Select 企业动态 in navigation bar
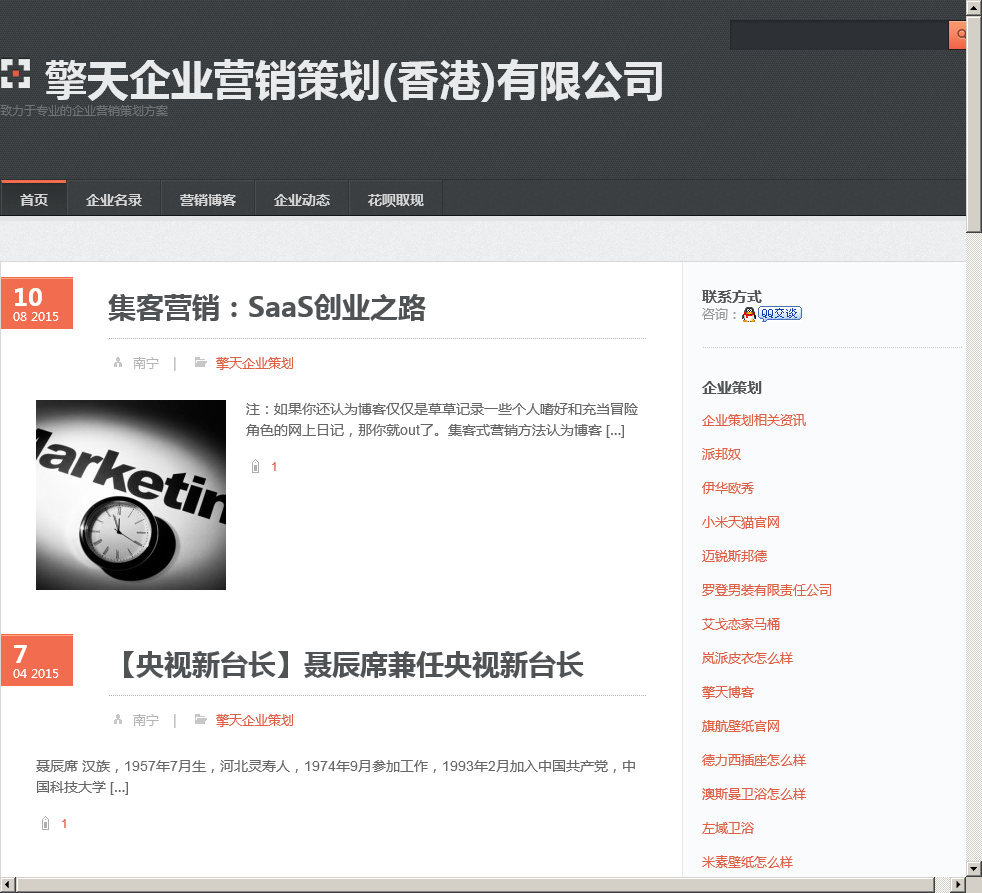The width and height of the screenshot is (982, 893). click(302, 199)
